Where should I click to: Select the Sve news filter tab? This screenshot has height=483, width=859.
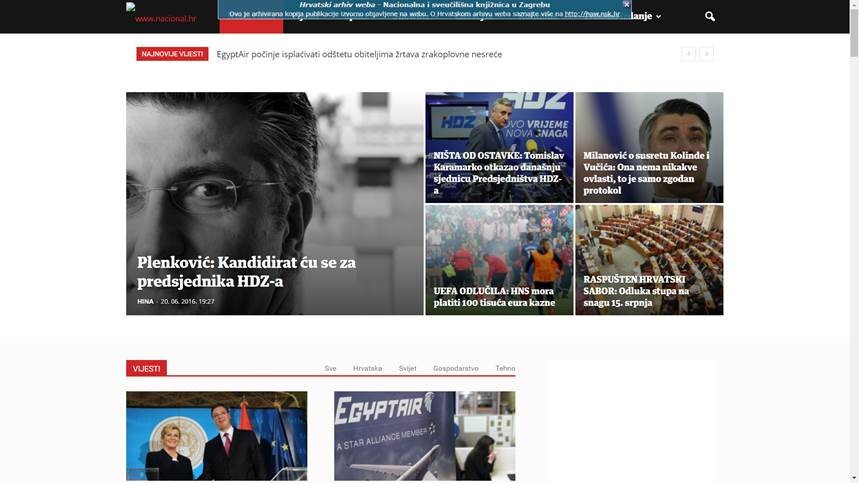pyautogui.click(x=330, y=369)
